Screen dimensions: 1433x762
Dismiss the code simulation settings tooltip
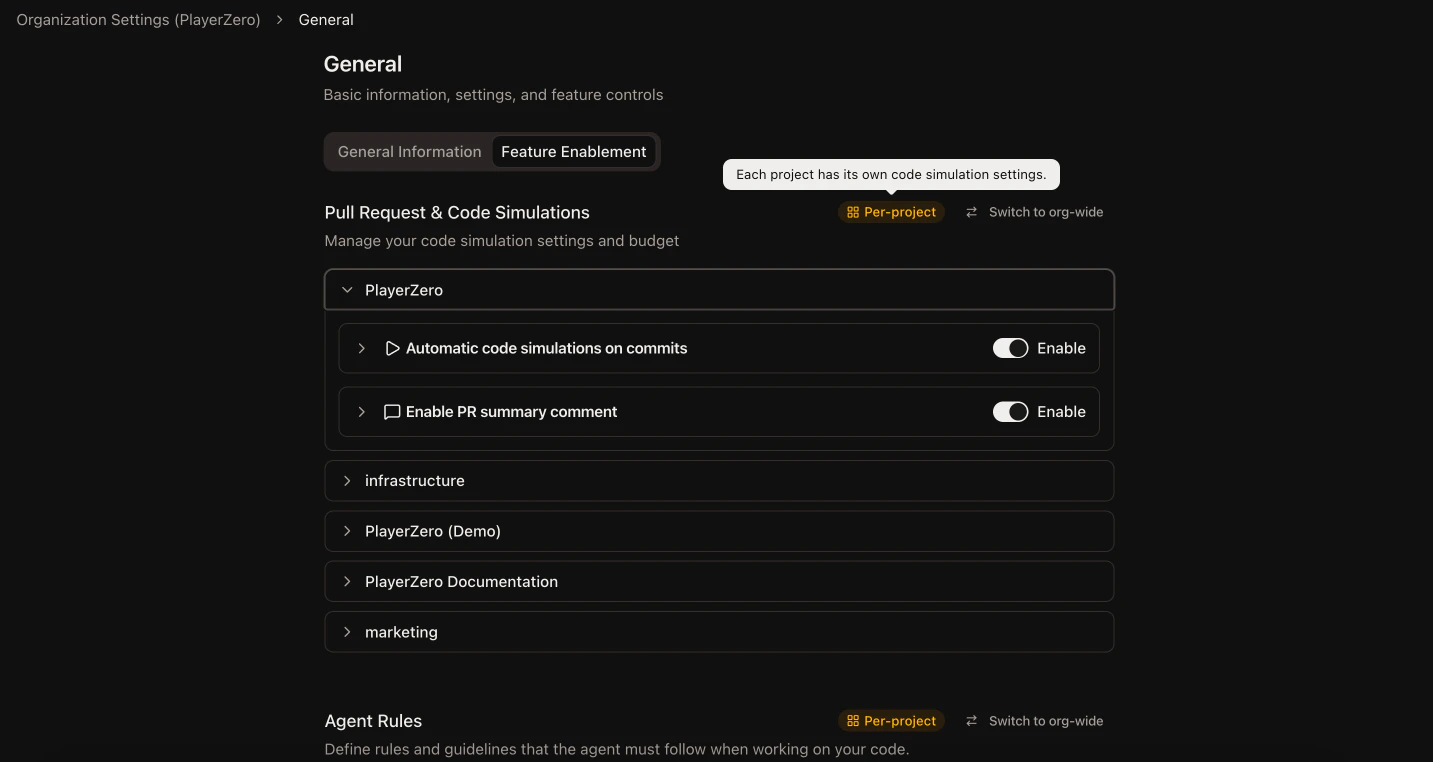click(x=890, y=174)
